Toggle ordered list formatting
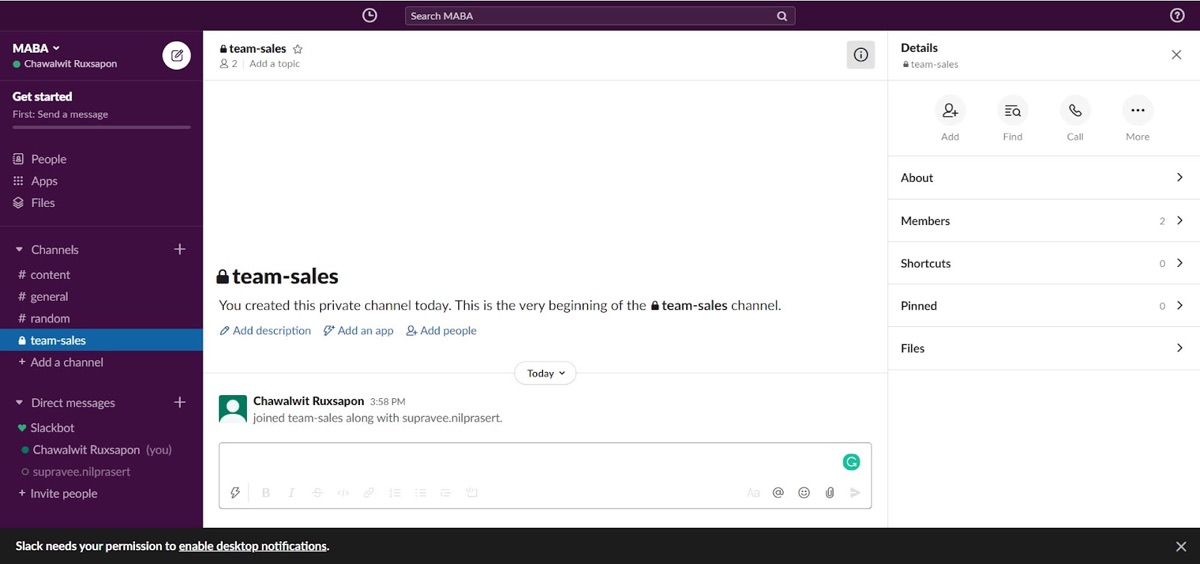The height and width of the screenshot is (564, 1200). [x=395, y=493]
